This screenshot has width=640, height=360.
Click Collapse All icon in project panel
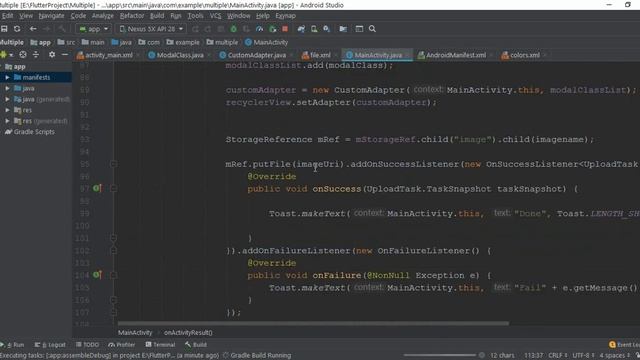pos(36,54)
